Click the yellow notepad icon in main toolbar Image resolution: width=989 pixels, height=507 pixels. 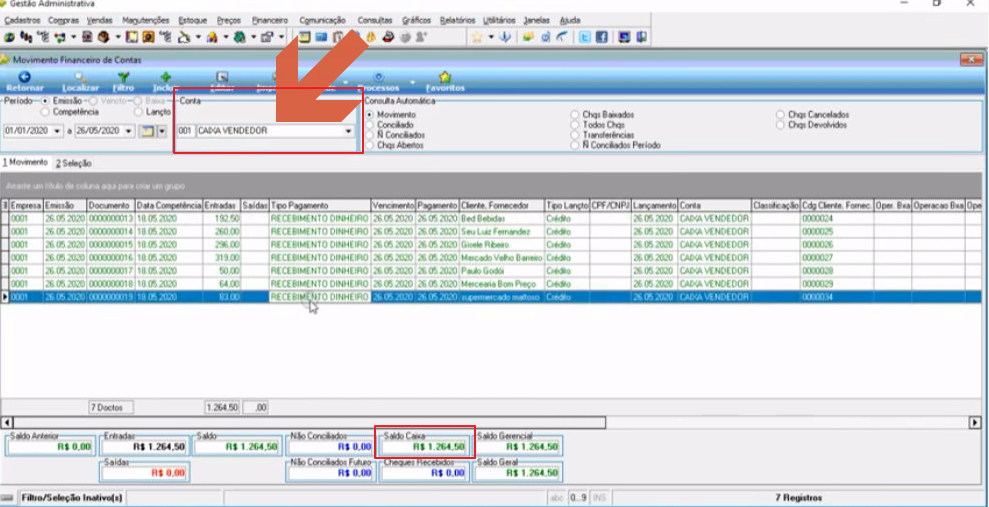click(x=305, y=37)
